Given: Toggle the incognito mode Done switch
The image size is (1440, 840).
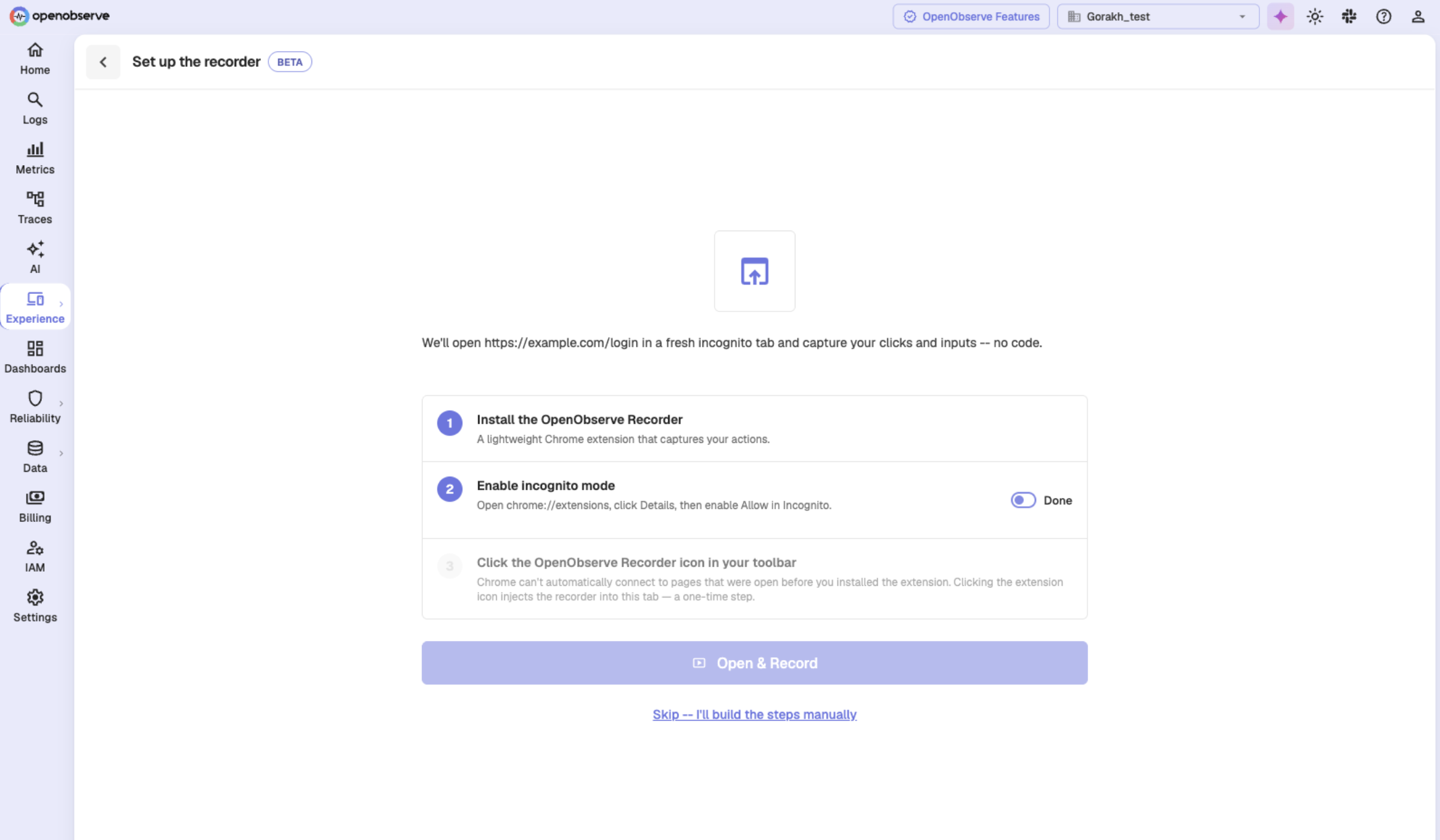Looking at the screenshot, I should click(x=1023, y=500).
